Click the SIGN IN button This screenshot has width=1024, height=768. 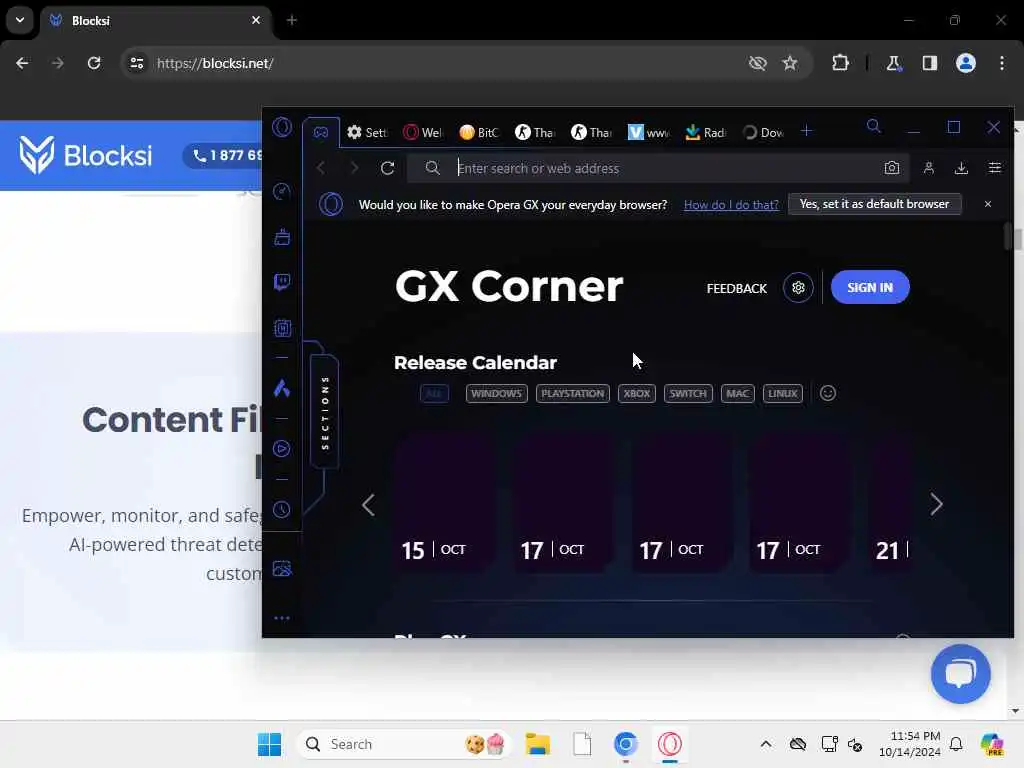tap(870, 287)
